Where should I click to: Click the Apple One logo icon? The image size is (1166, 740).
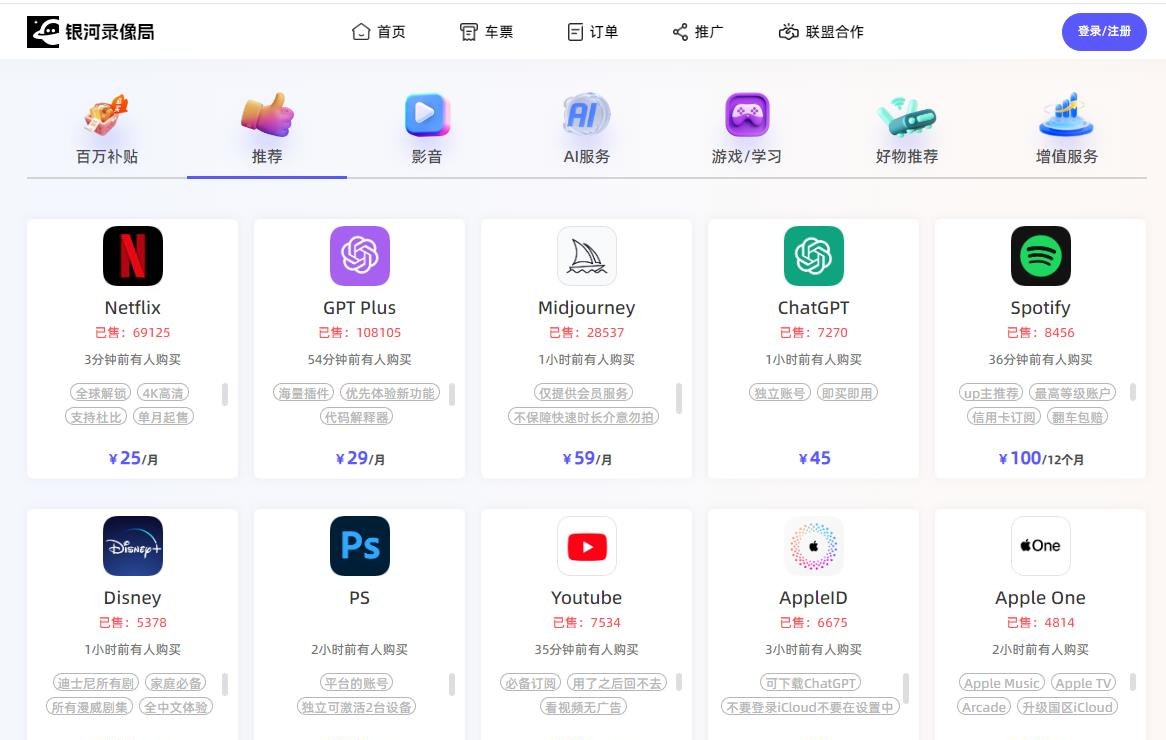pyautogui.click(x=1040, y=546)
